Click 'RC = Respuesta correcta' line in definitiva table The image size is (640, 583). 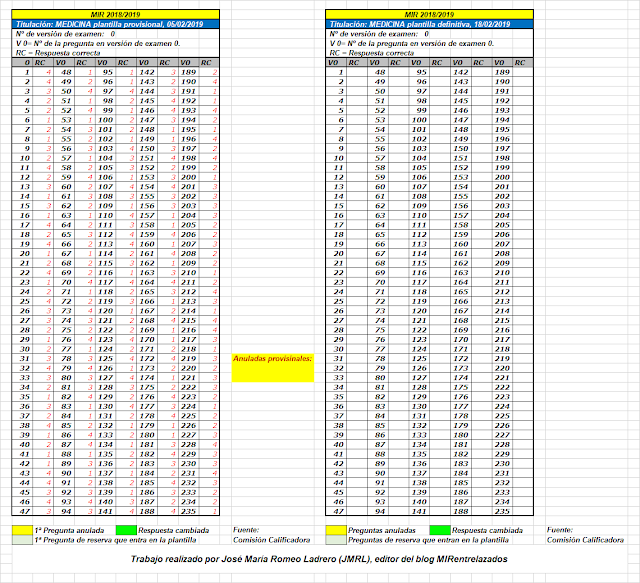click(372, 53)
